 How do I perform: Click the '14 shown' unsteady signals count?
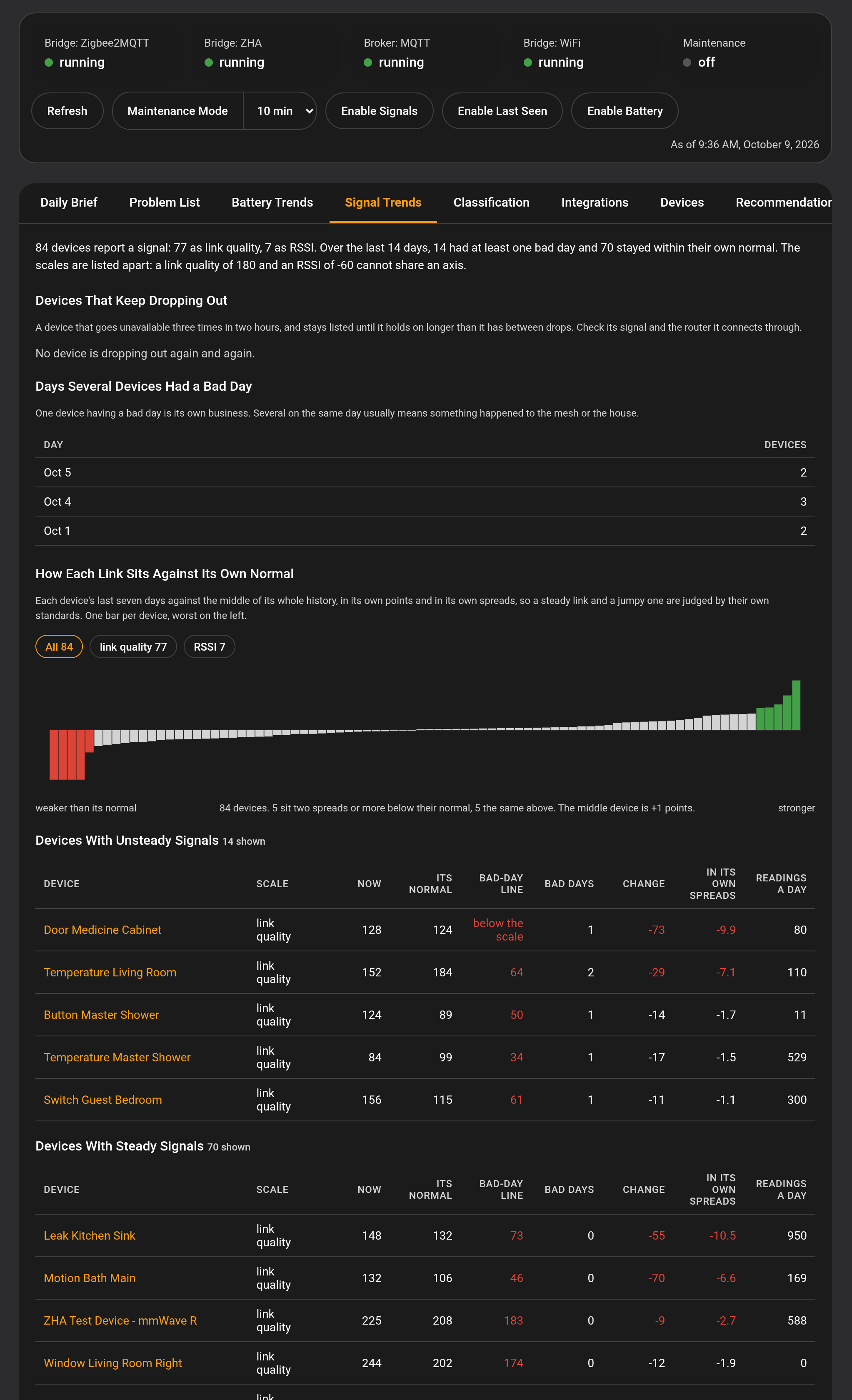pos(244,841)
